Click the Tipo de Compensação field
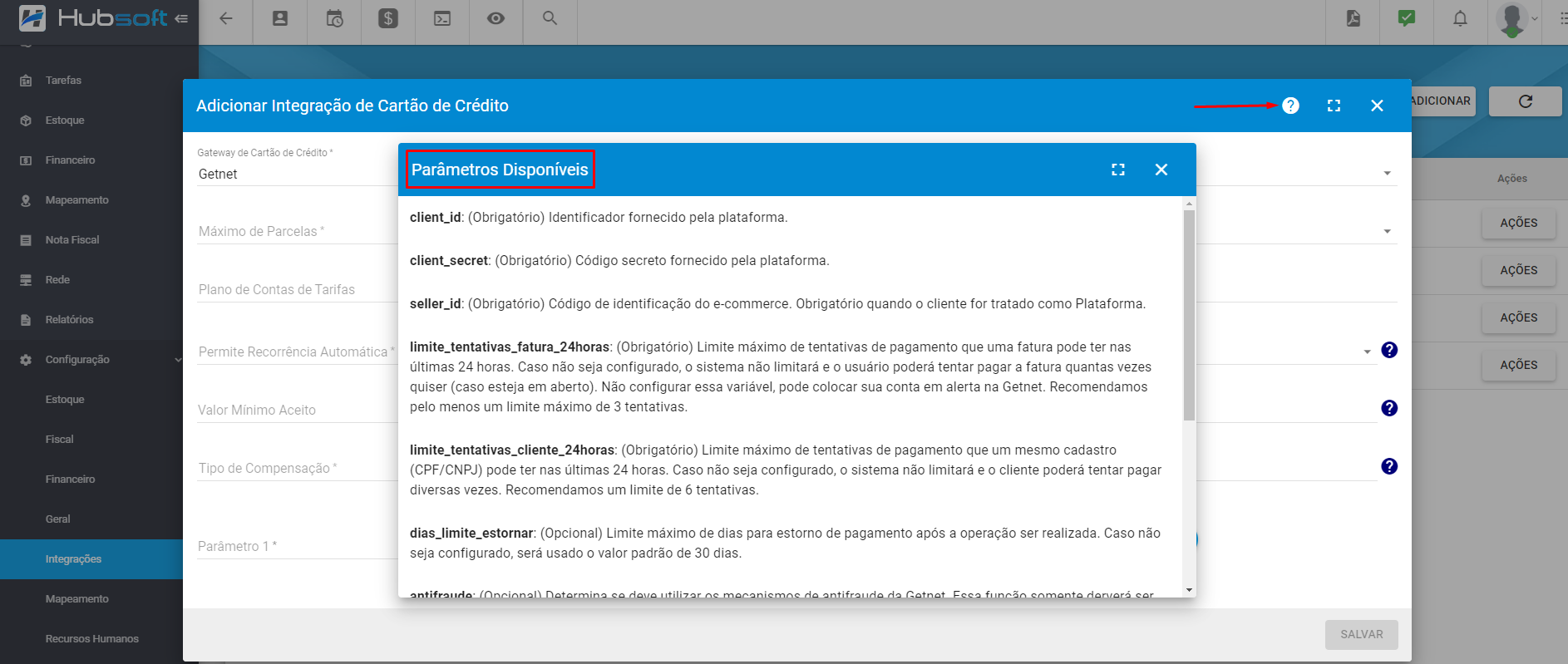The image size is (1568, 664). tap(298, 468)
